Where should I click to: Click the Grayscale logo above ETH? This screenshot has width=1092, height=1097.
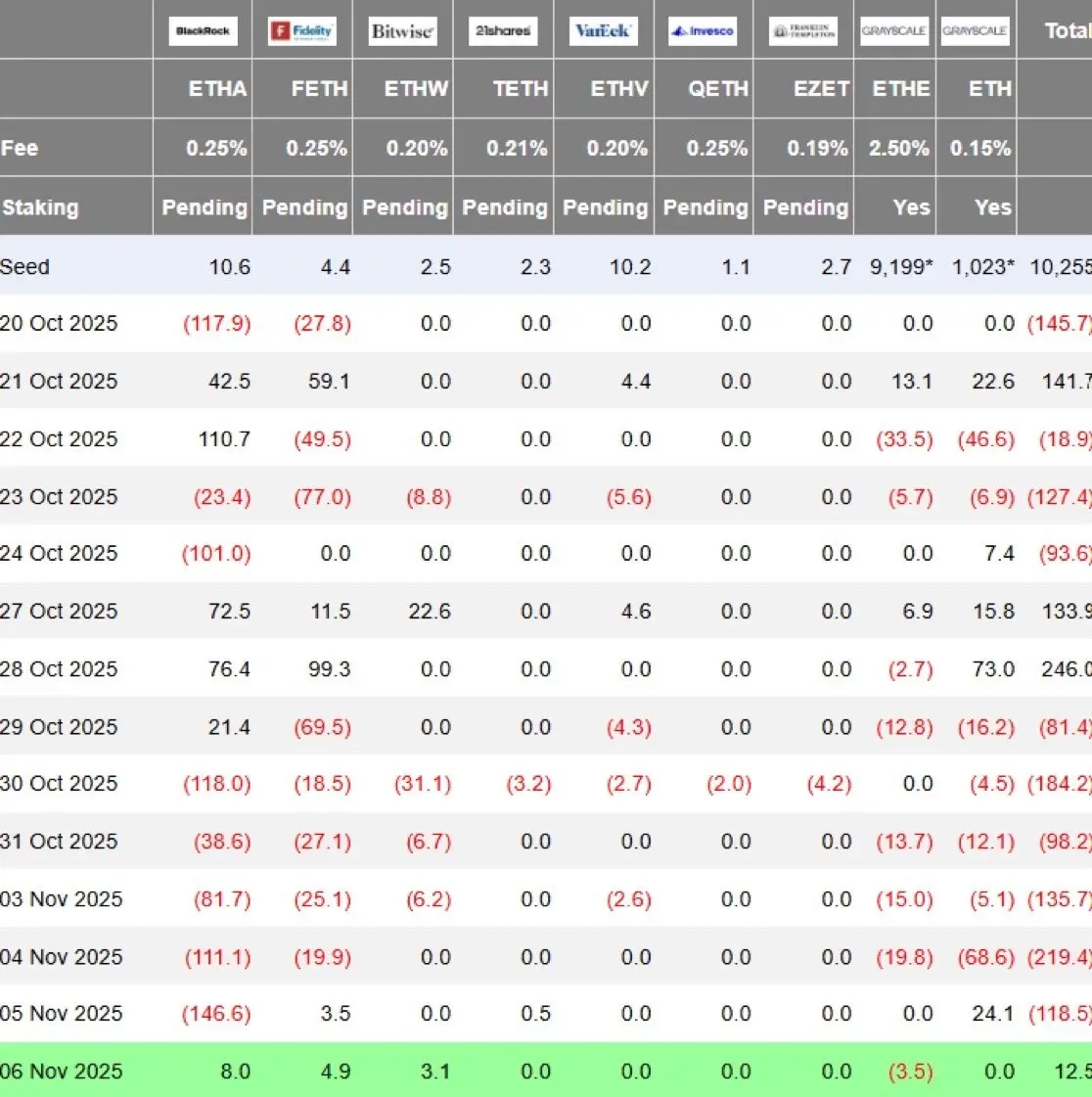[x=975, y=31]
